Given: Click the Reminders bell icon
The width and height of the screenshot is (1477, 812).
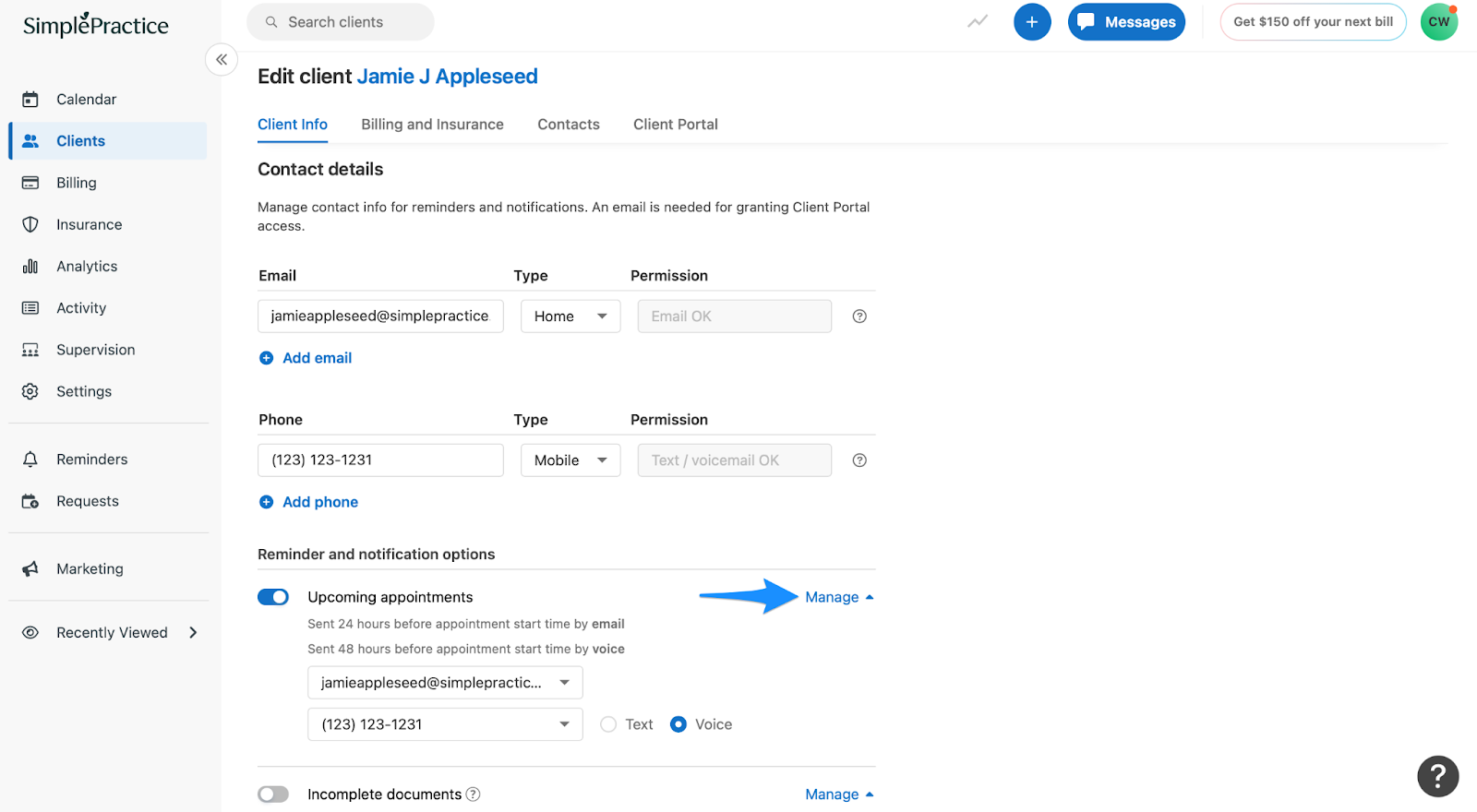Looking at the screenshot, I should 30,460.
